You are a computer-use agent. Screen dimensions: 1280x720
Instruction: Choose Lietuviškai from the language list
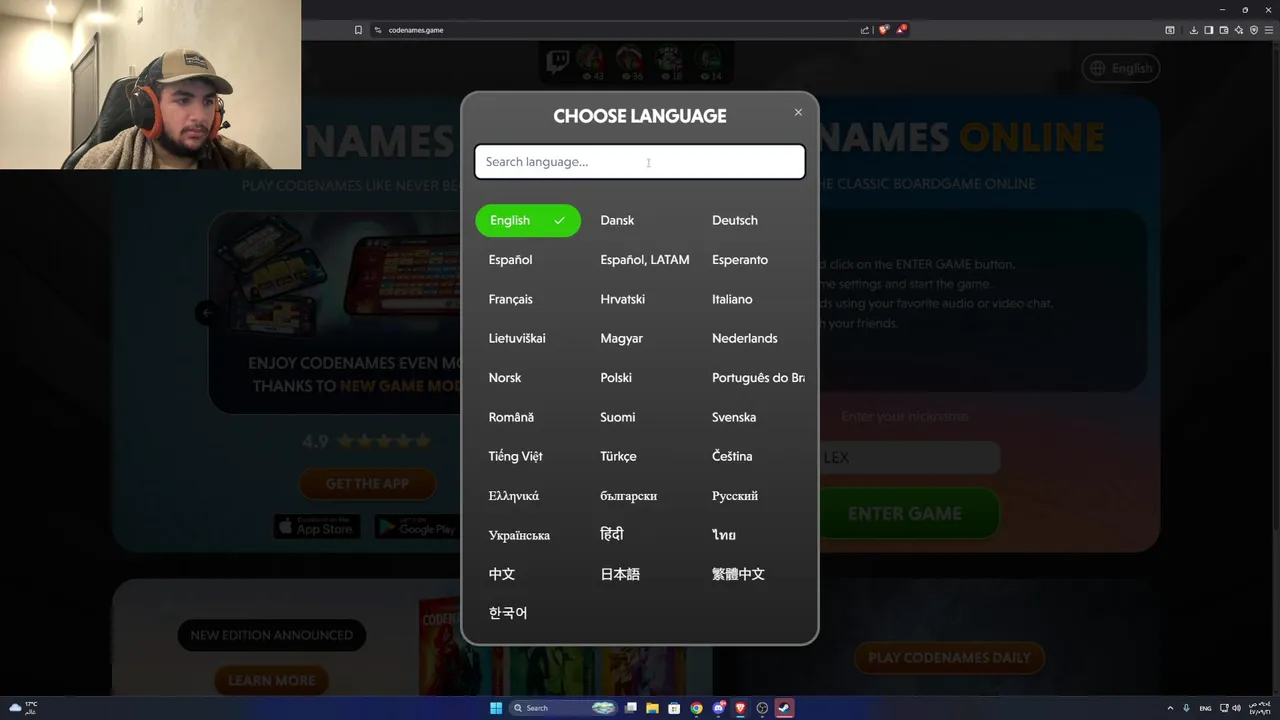(517, 338)
